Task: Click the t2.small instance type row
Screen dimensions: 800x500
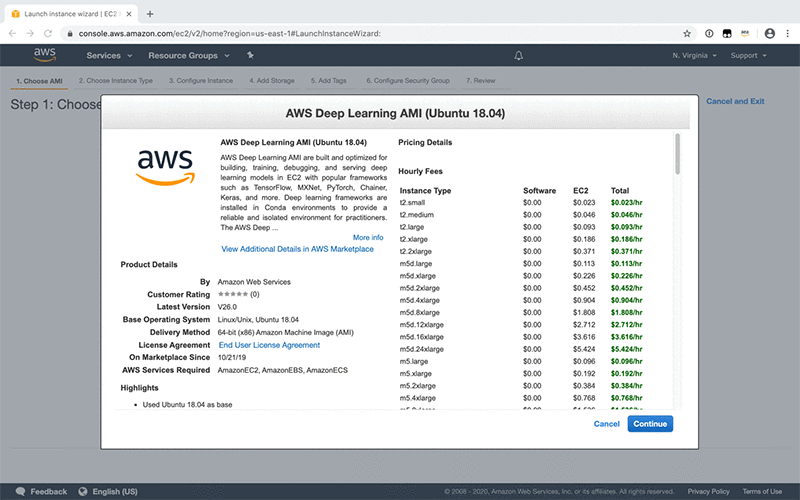Action: point(520,203)
